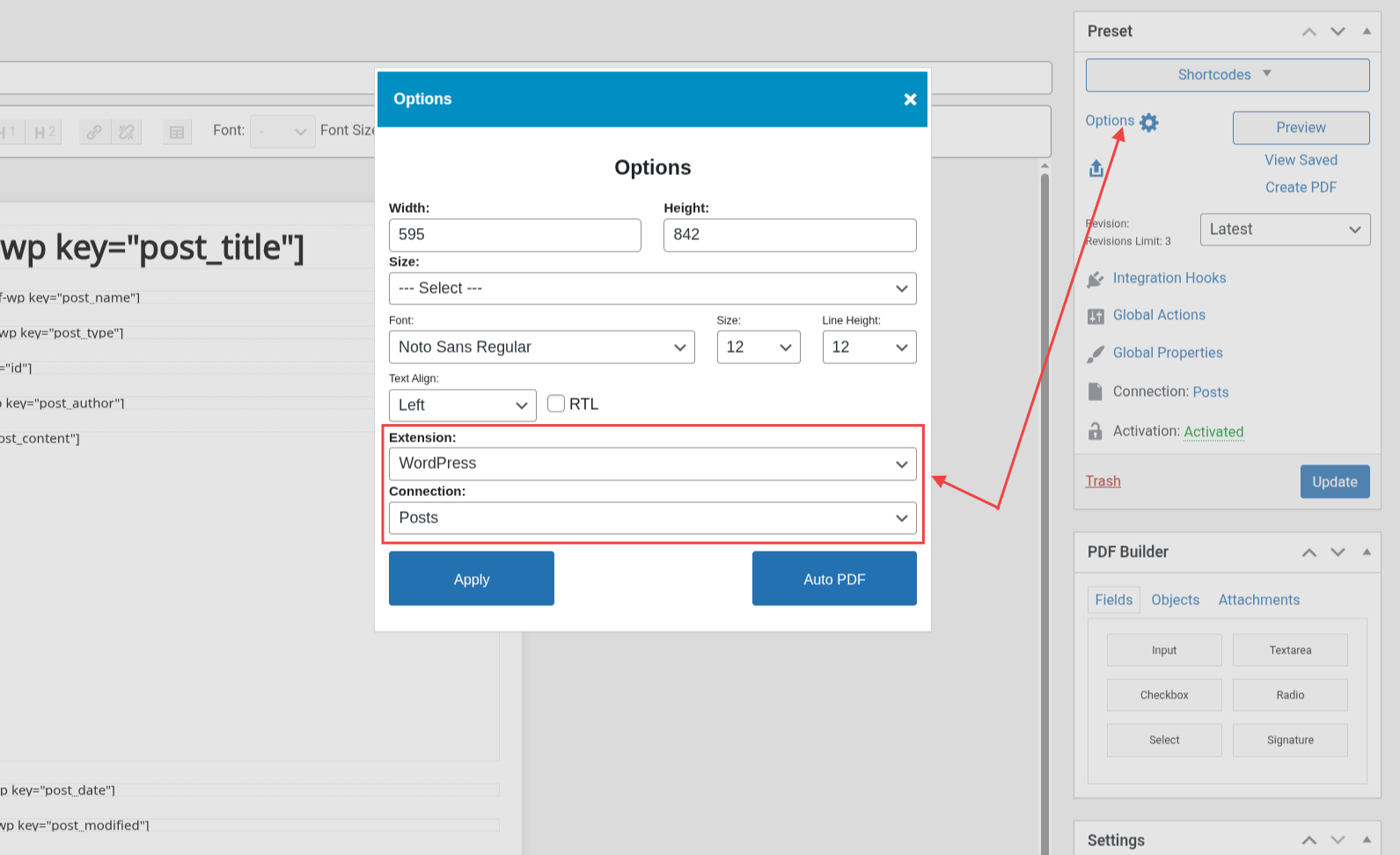This screenshot has height=855, width=1400.
Task: Switch to the Objects tab
Action: coord(1175,600)
